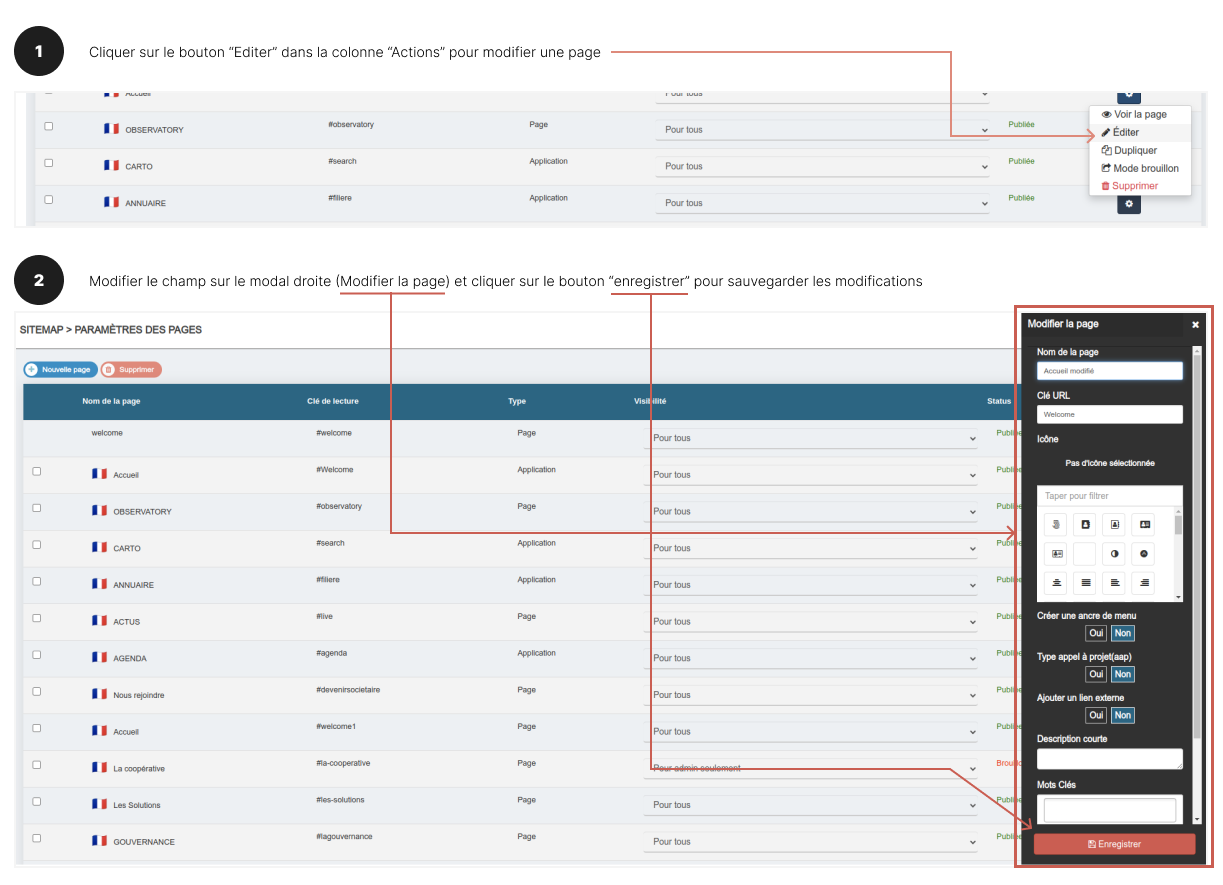
Task: Choose the half-circle adjust icon
Action: pos(1114,553)
